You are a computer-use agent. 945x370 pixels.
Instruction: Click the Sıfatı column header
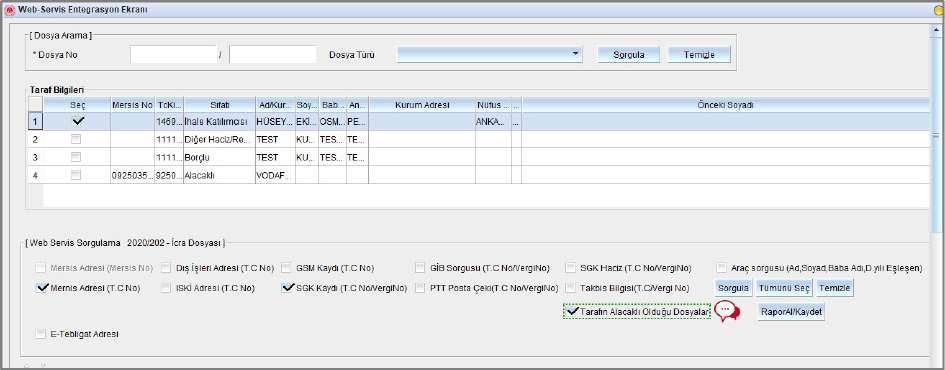point(219,105)
